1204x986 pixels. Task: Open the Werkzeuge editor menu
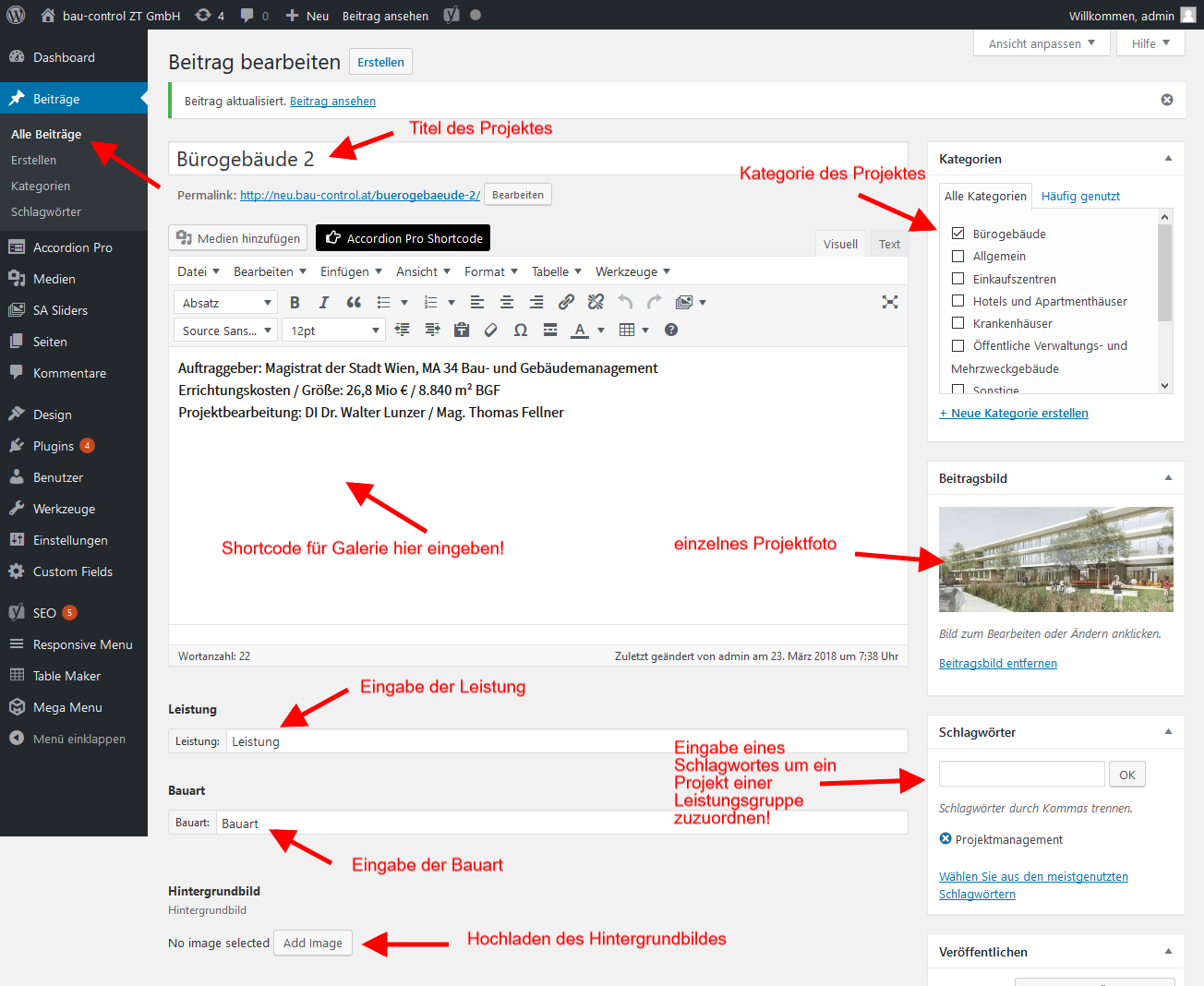click(632, 271)
